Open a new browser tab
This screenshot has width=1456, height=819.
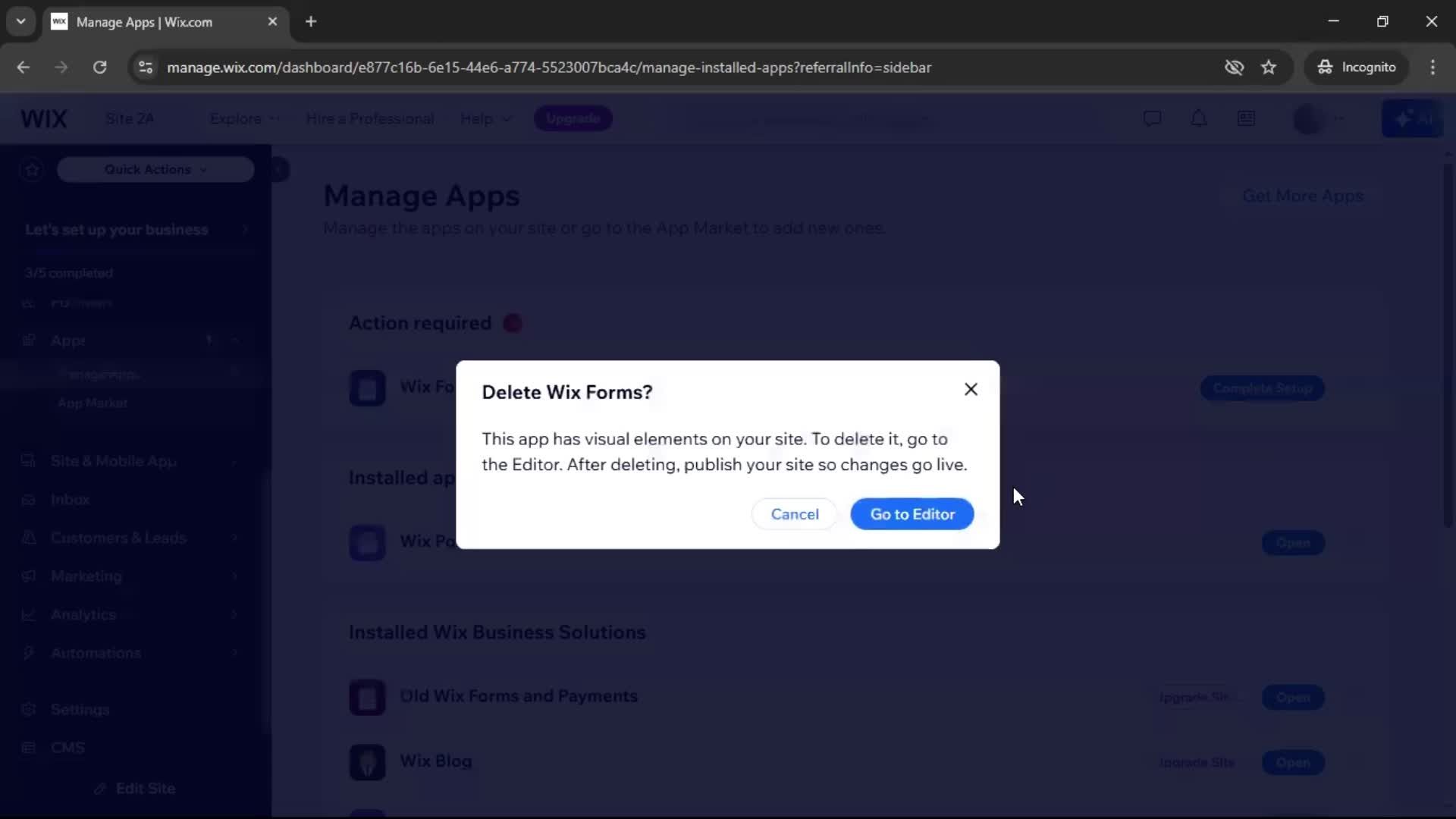[x=311, y=22]
